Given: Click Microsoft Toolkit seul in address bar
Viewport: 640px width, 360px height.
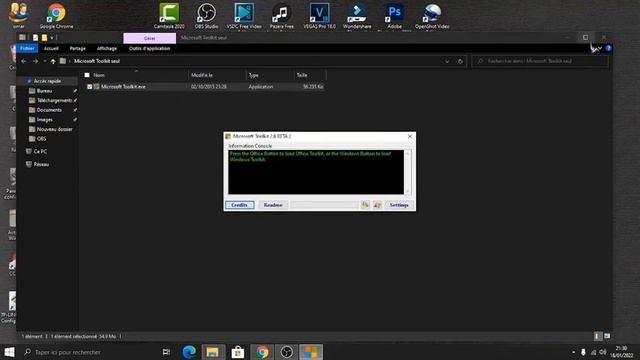Looking at the screenshot, I should pos(97,61).
